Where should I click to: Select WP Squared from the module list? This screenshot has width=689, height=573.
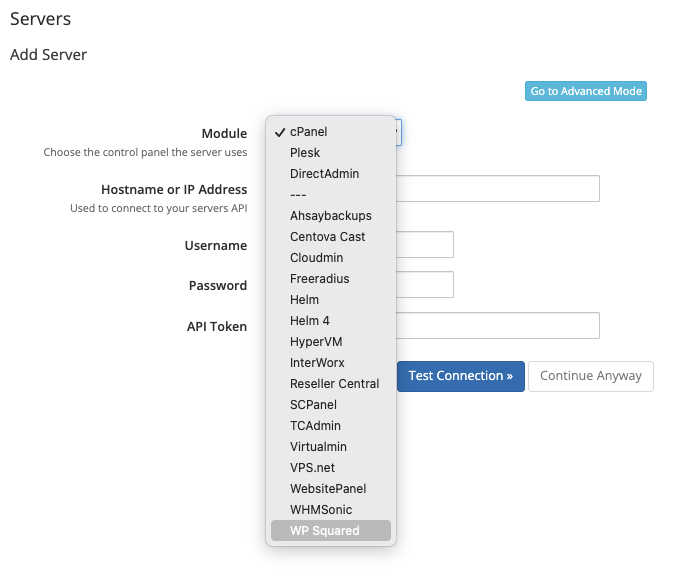point(330,530)
